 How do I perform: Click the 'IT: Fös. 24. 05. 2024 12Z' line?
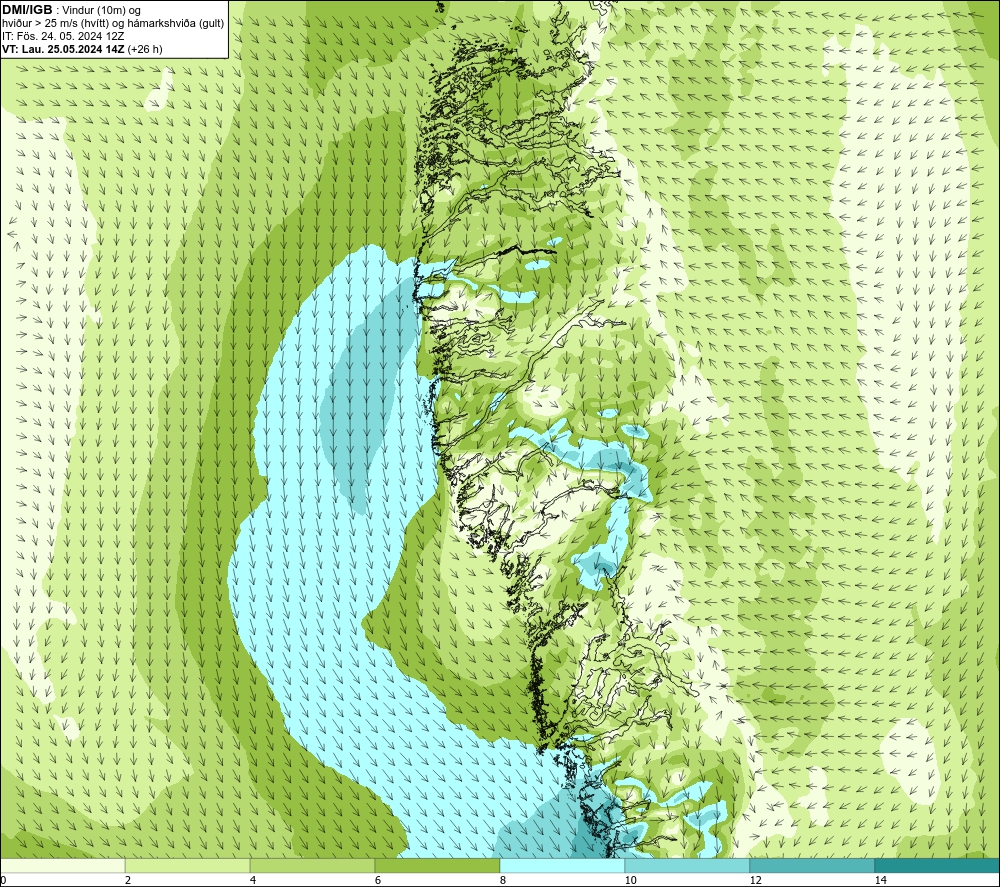coord(63,36)
